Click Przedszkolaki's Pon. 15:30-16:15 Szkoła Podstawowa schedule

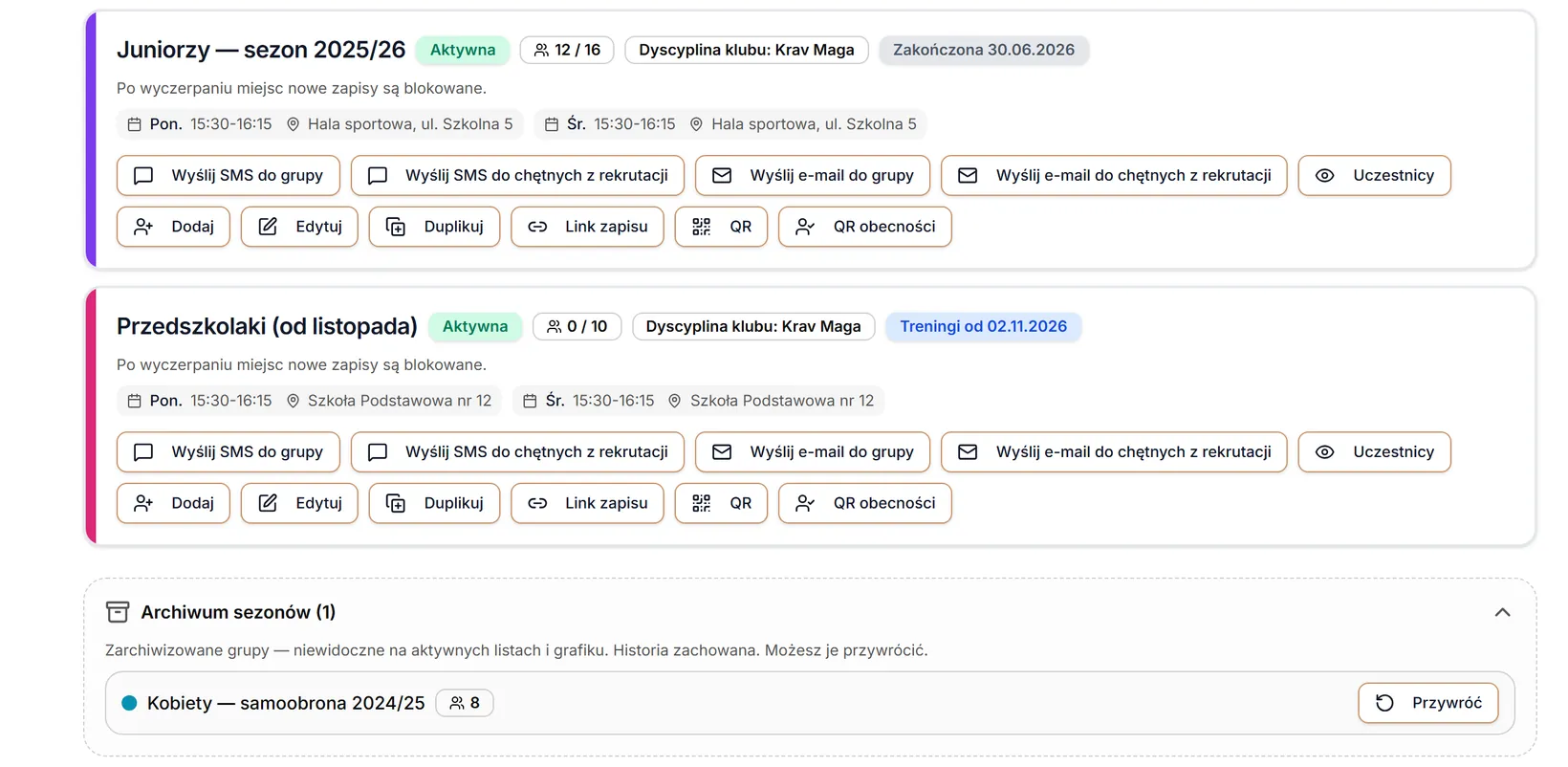pyautogui.click(x=310, y=401)
